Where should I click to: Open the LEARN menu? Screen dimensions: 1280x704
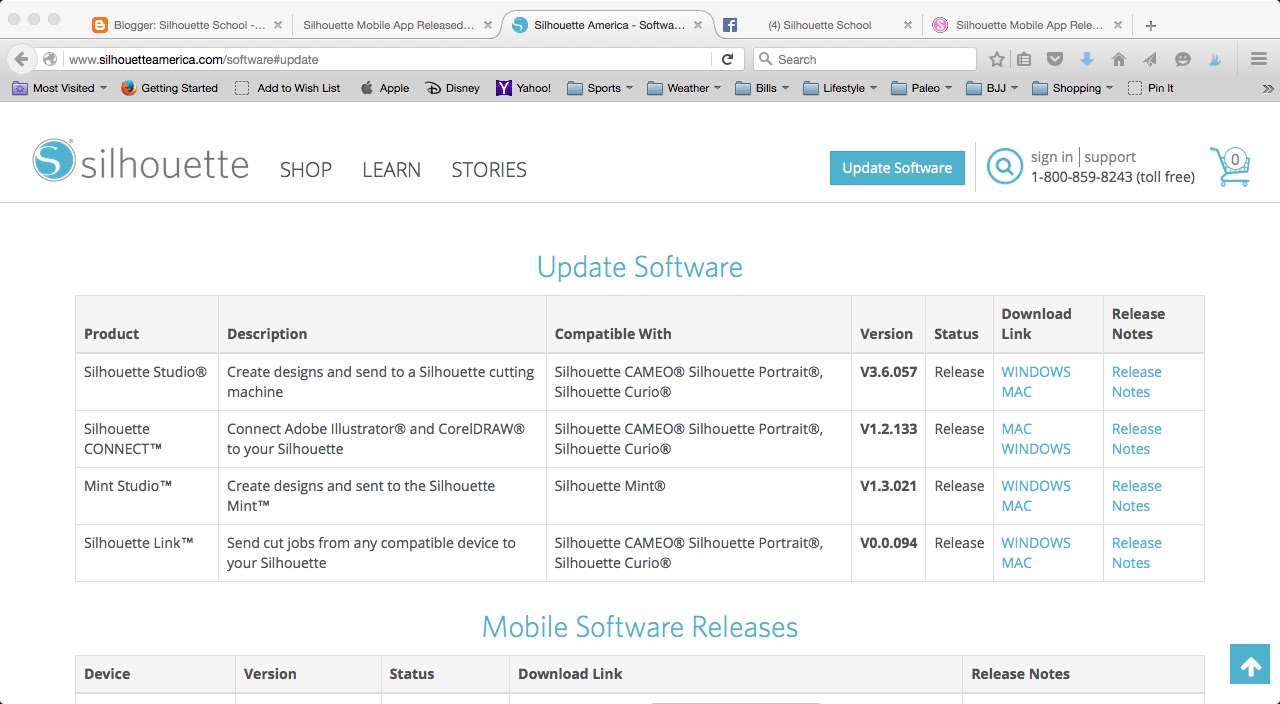(x=391, y=170)
